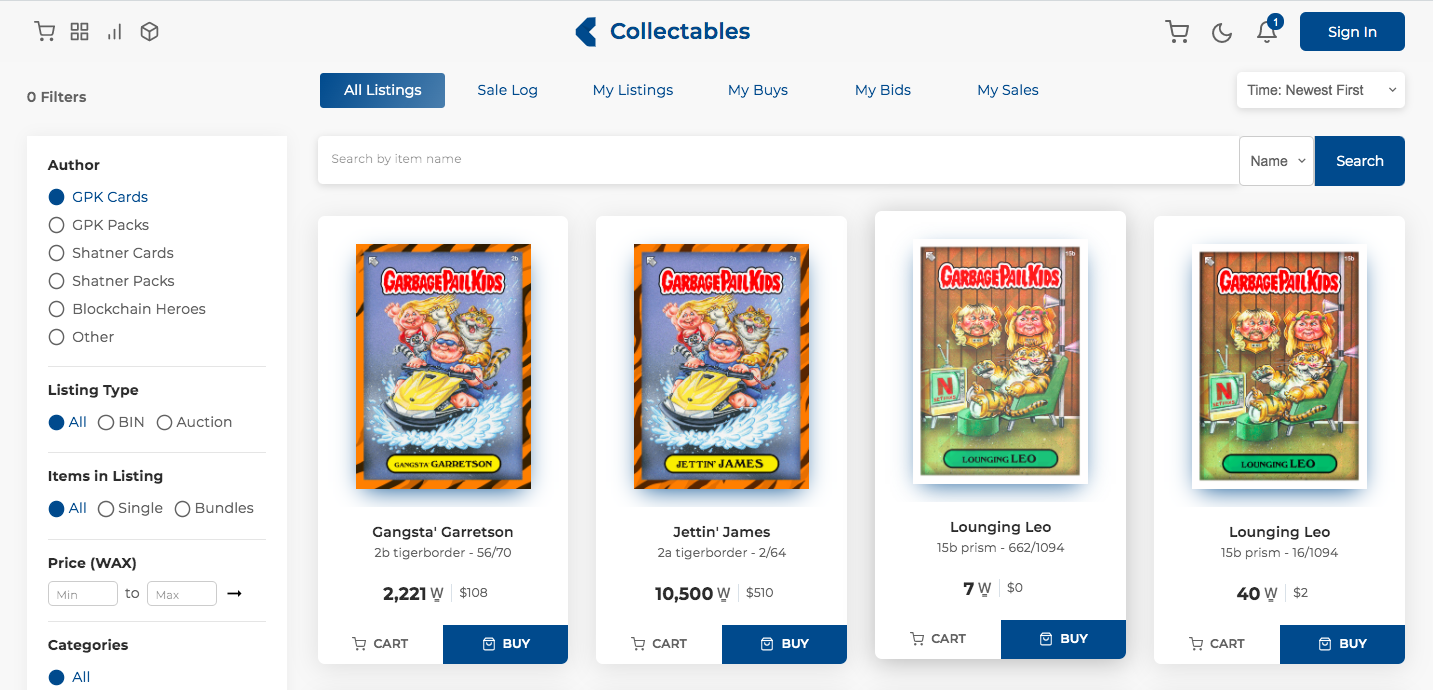
Task: Open notifications bell with badge
Action: [1268, 29]
